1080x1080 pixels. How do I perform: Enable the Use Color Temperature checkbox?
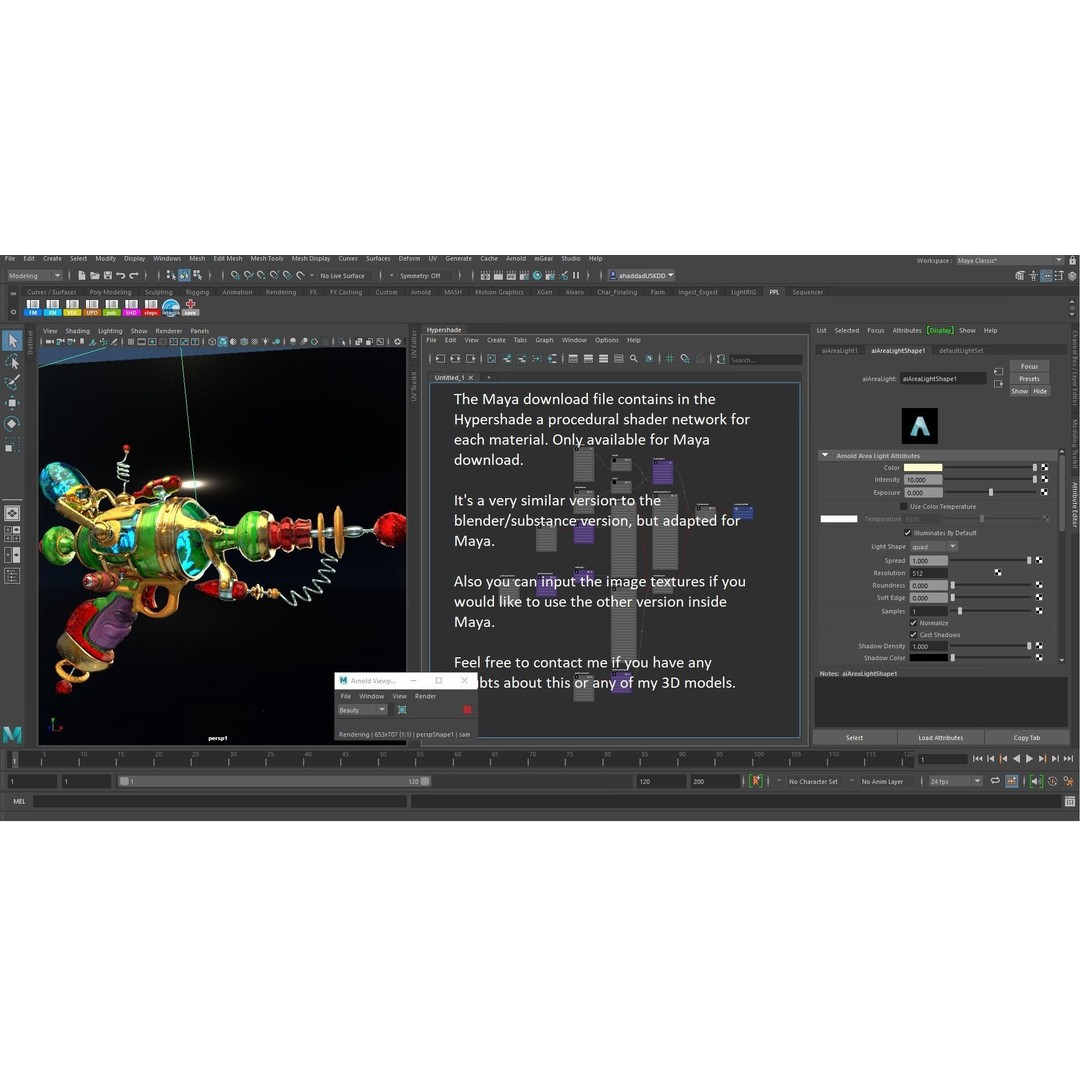(x=904, y=507)
